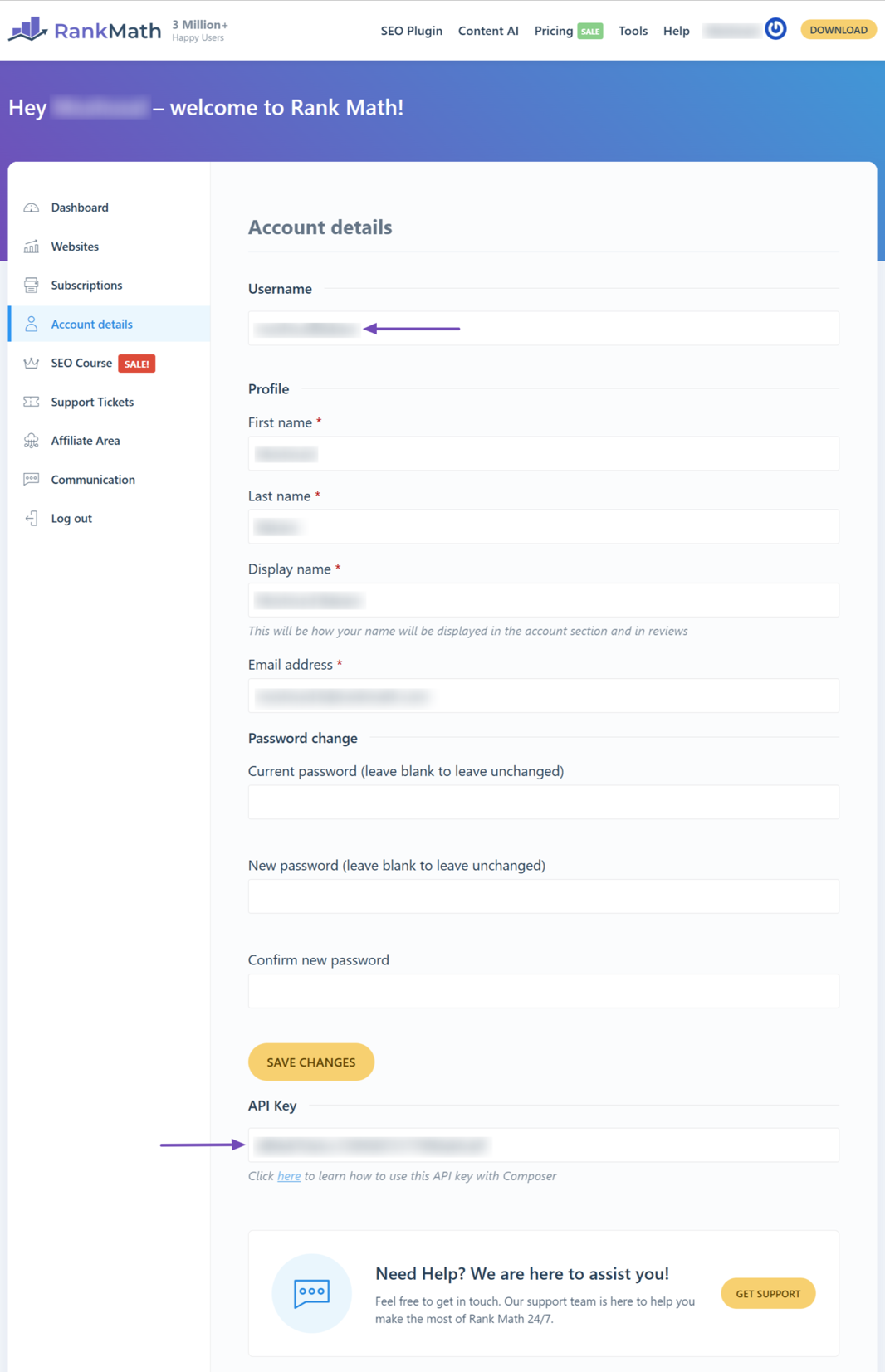This screenshot has width=885, height=1372.
Task: Open Help menu
Action: pos(677,31)
